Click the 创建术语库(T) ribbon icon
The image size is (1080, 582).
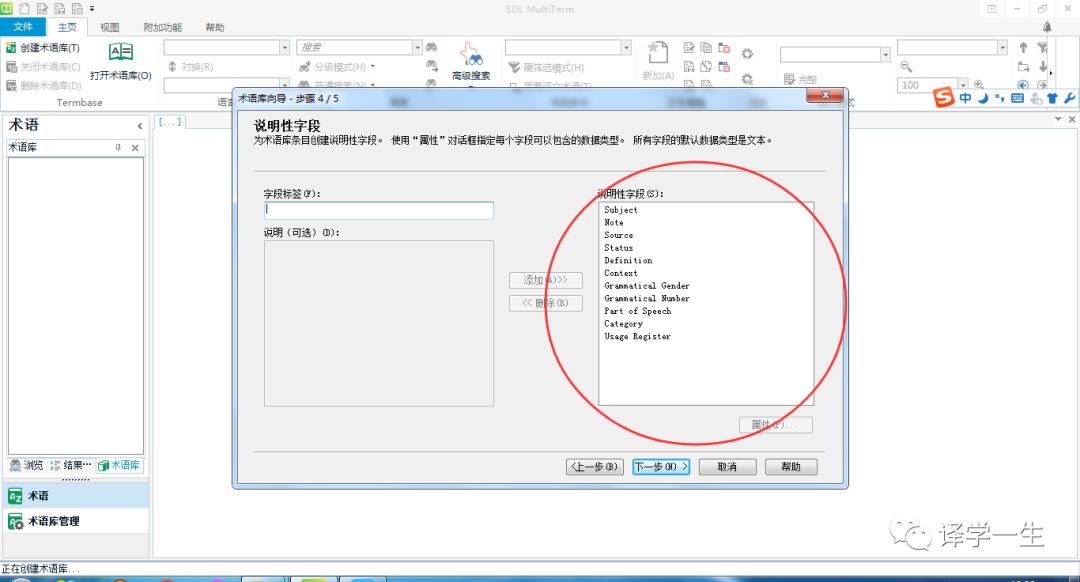point(11,48)
